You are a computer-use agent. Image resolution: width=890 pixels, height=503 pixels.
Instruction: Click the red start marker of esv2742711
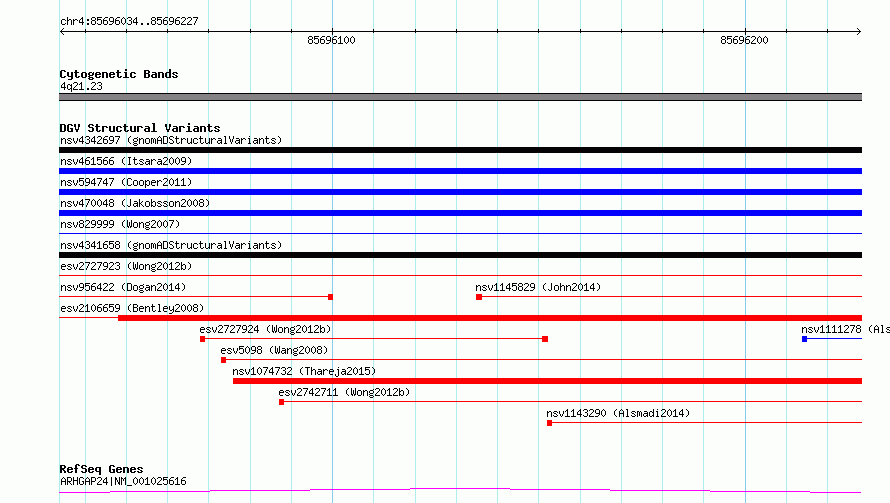(x=282, y=402)
